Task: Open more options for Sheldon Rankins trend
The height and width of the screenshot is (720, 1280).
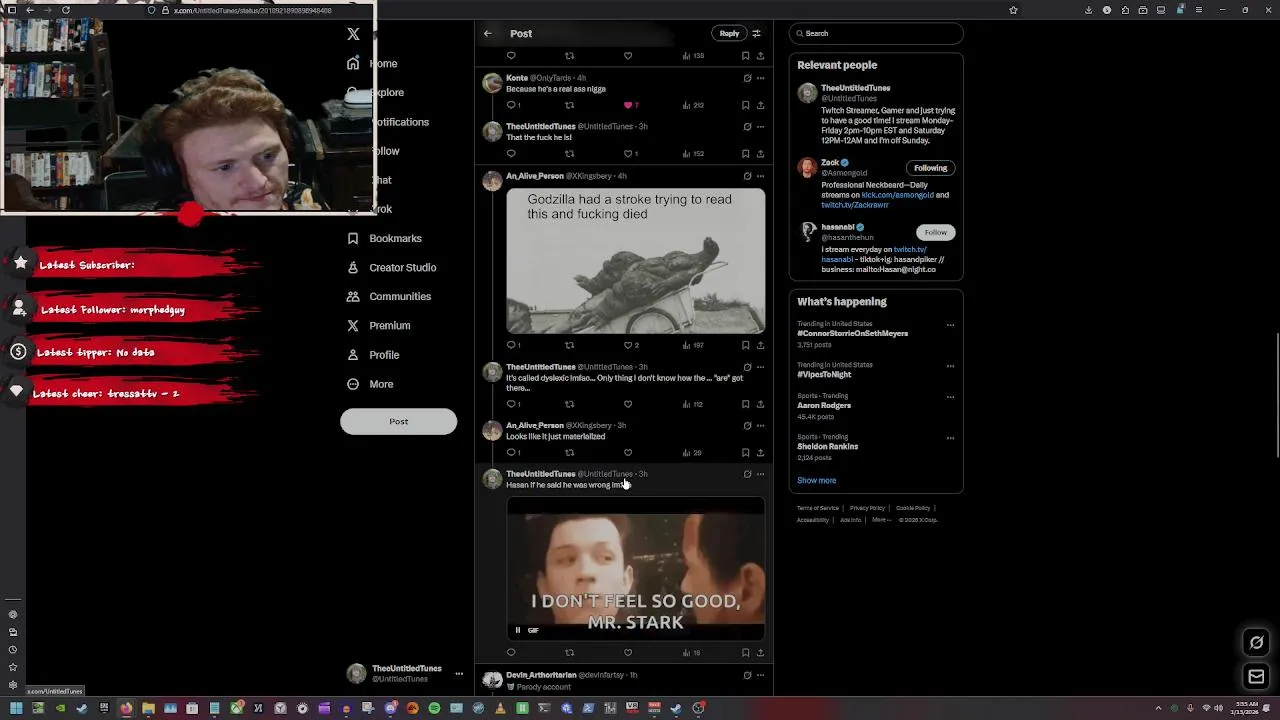Action: pos(950,438)
